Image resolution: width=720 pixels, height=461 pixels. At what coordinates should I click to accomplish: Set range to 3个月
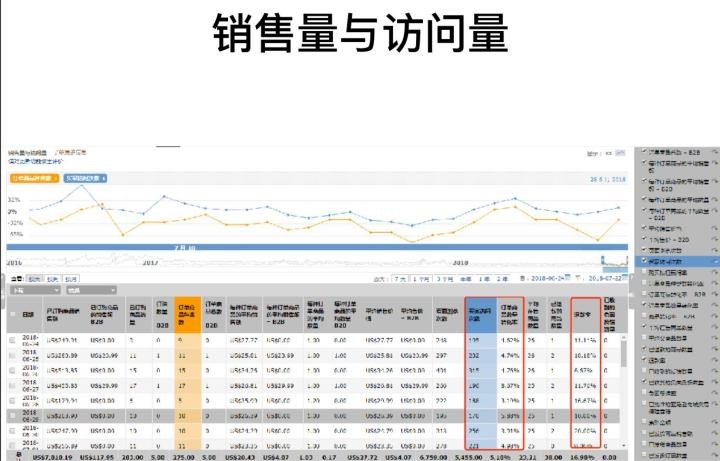click(444, 279)
